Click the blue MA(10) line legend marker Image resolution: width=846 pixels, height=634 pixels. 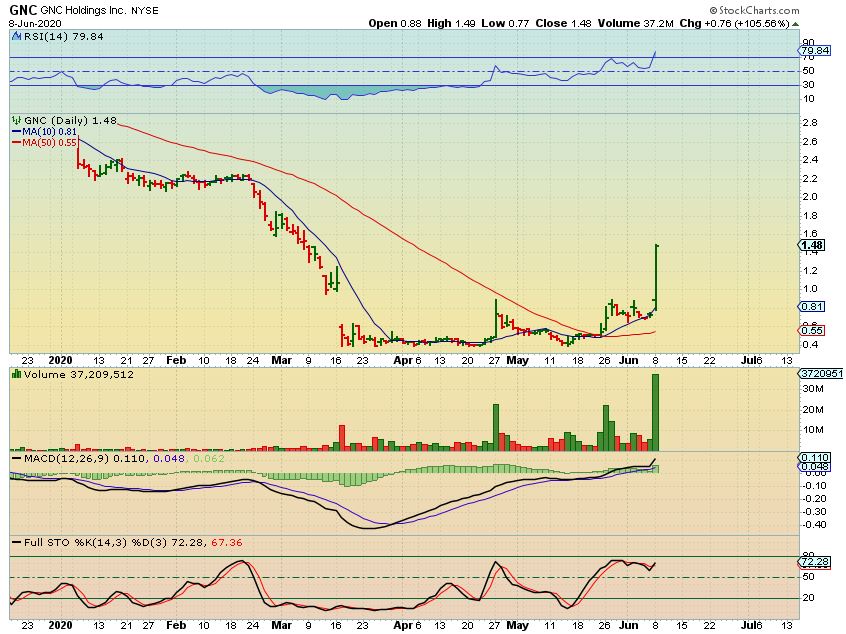(16, 132)
